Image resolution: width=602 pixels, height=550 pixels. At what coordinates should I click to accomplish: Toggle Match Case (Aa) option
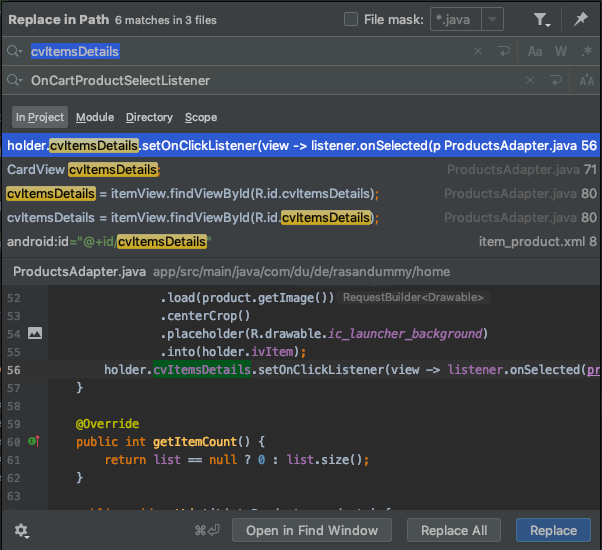tap(535, 51)
